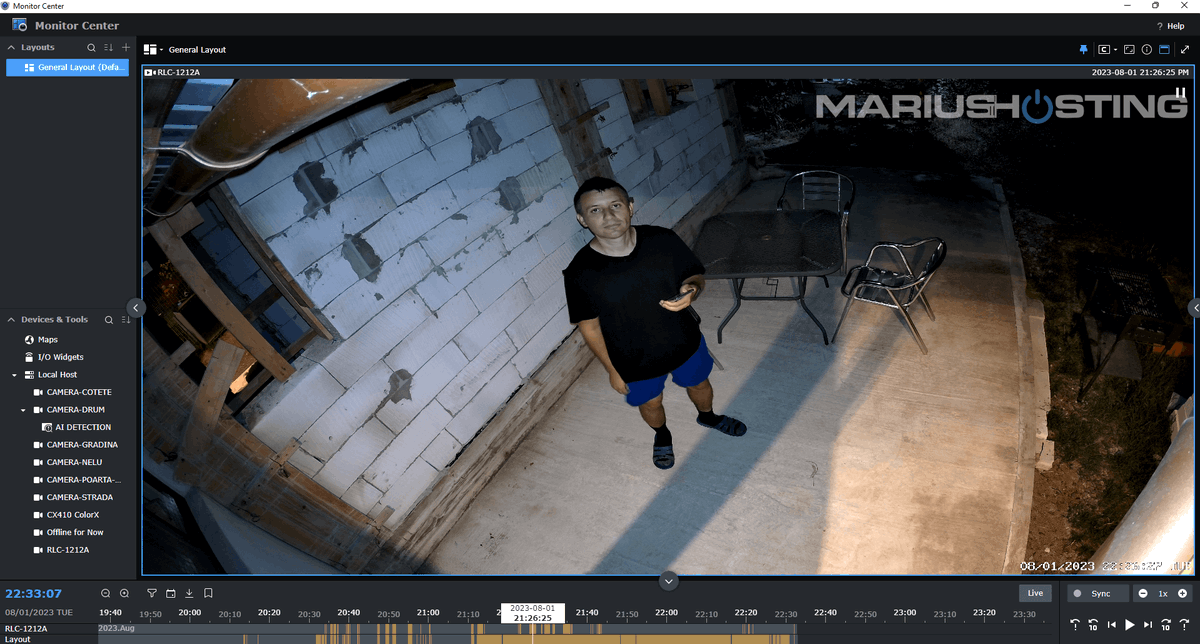Add a bookmark using the bookmark icon
This screenshot has height=644, width=1200.
[x=207, y=593]
